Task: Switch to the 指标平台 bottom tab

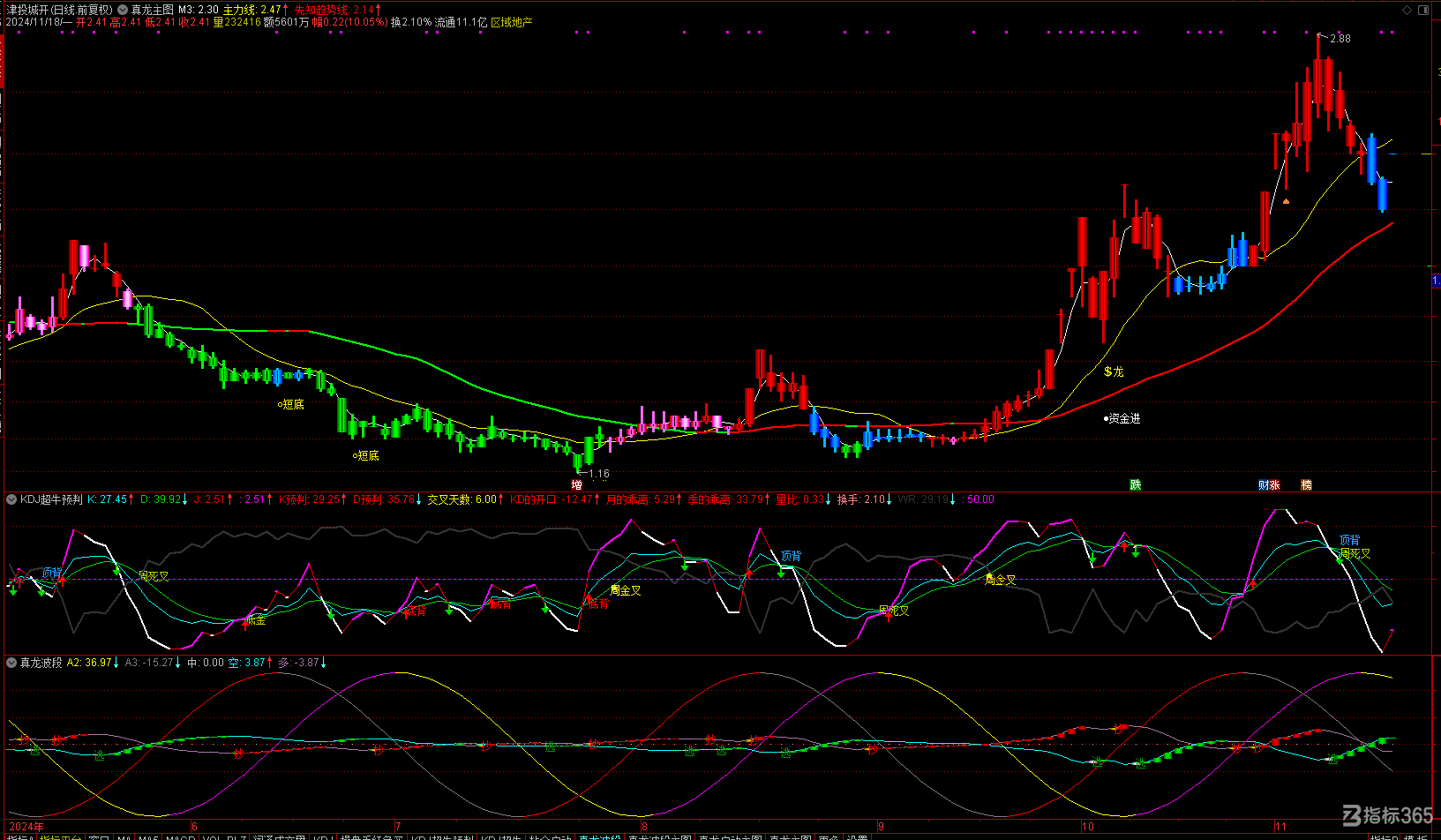Action: click(x=59, y=836)
